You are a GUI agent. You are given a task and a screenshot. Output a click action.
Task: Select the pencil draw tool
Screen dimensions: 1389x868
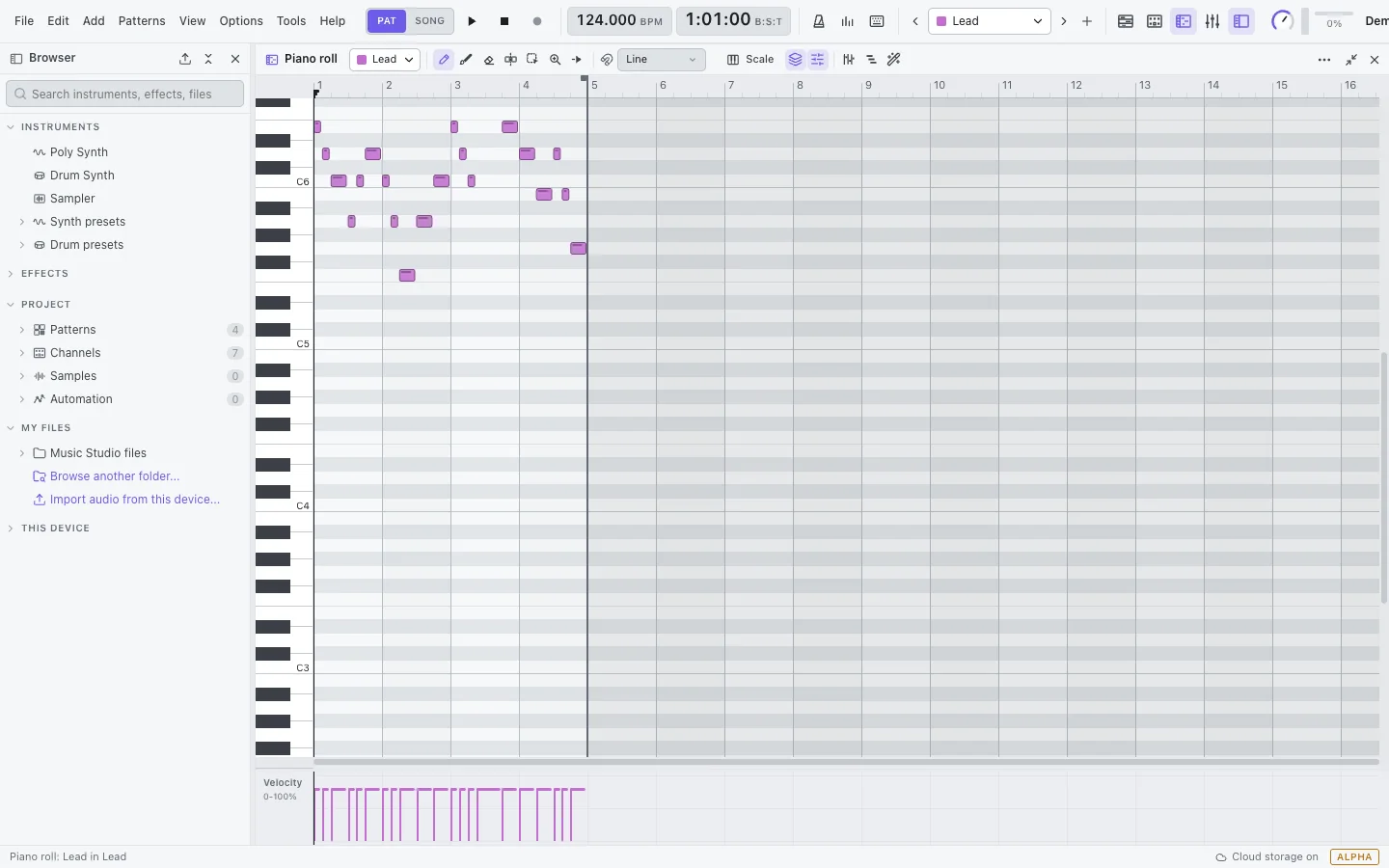(444, 60)
